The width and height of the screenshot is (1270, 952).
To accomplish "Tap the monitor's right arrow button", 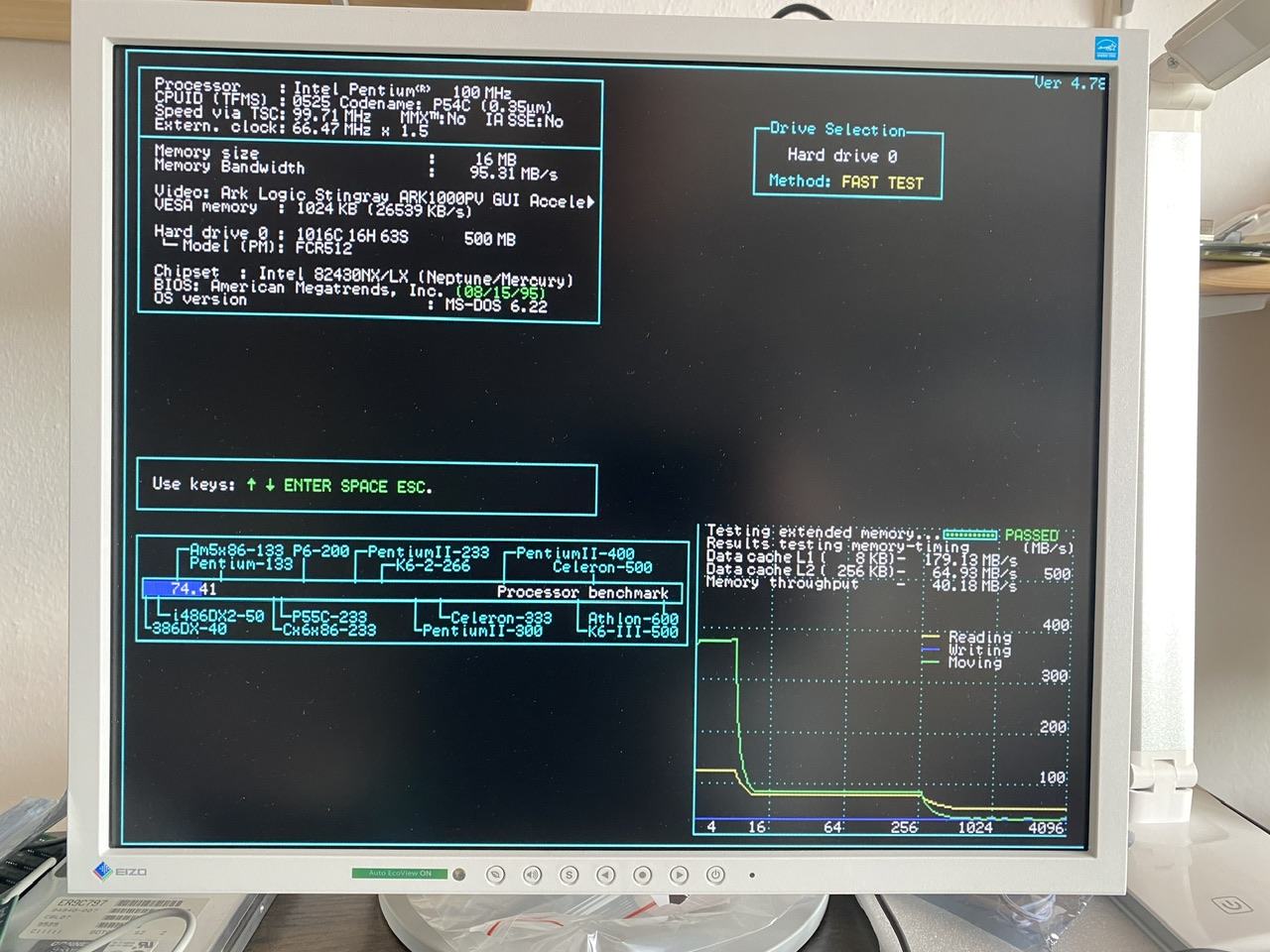I will pos(679,875).
